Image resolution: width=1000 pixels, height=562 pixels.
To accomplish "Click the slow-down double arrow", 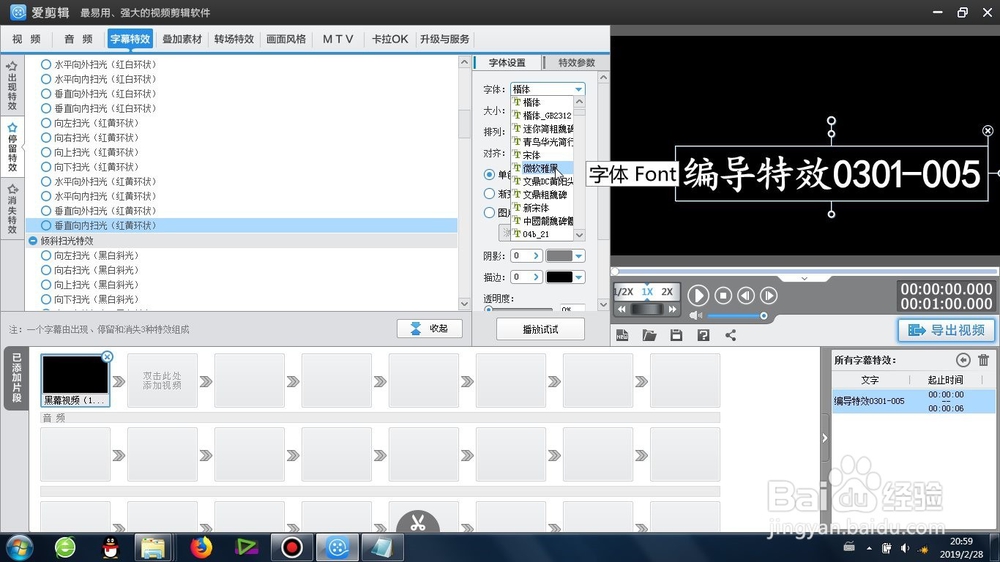I will (x=622, y=309).
